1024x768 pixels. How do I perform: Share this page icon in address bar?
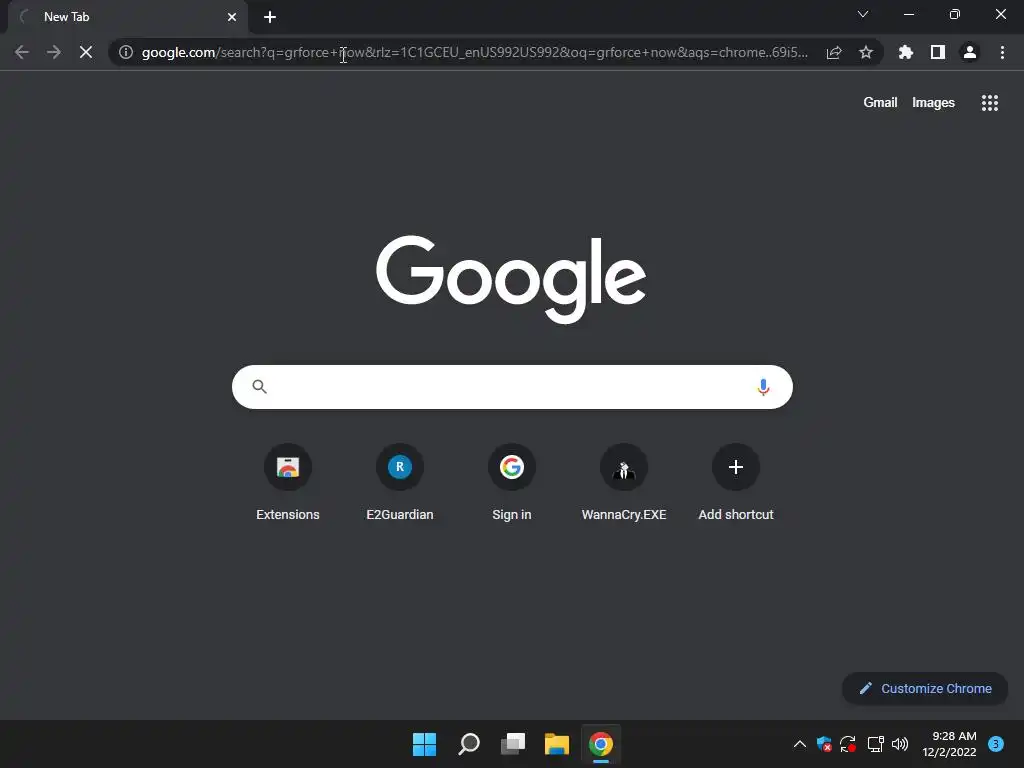pos(834,52)
